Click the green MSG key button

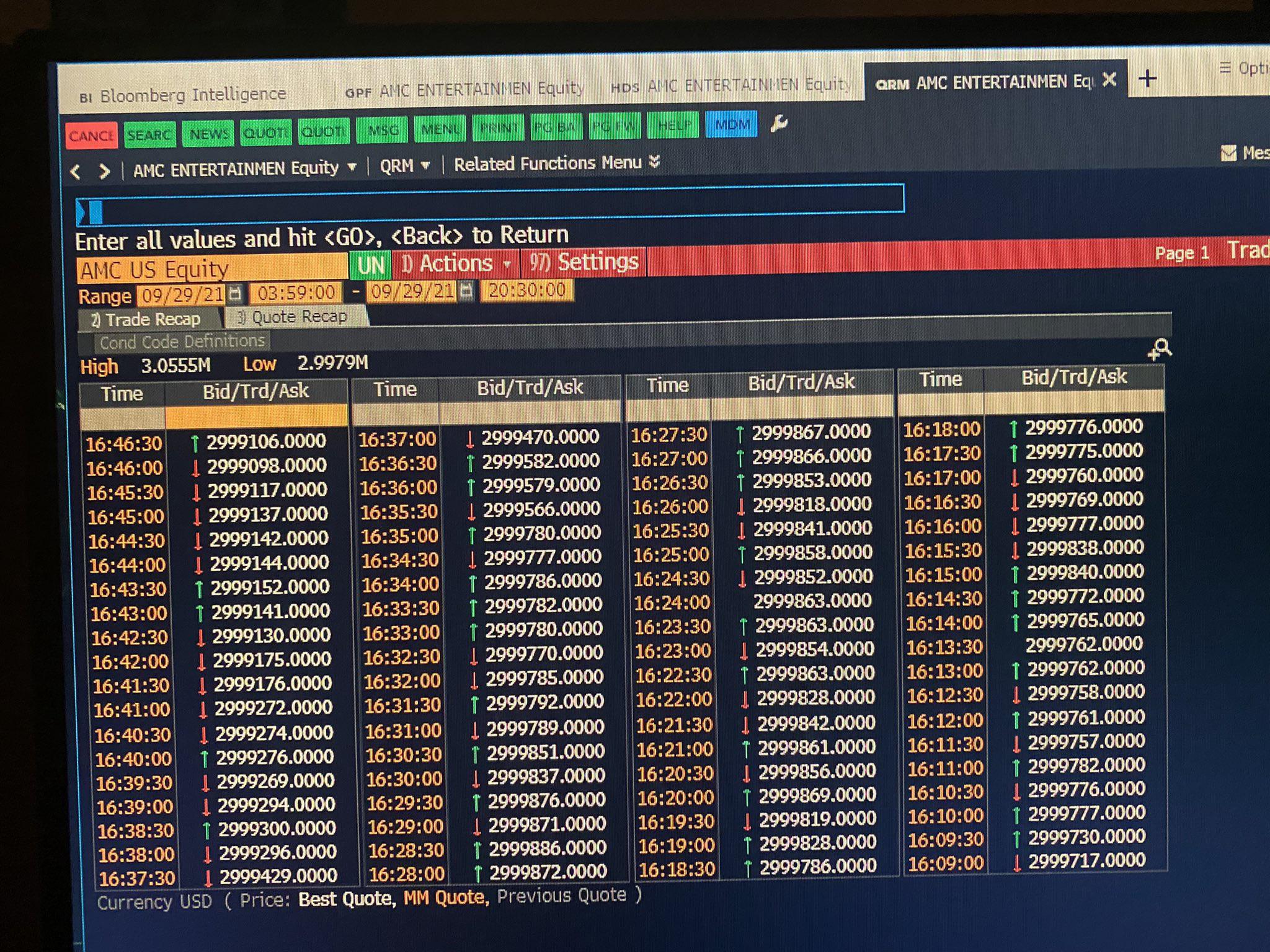click(383, 130)
